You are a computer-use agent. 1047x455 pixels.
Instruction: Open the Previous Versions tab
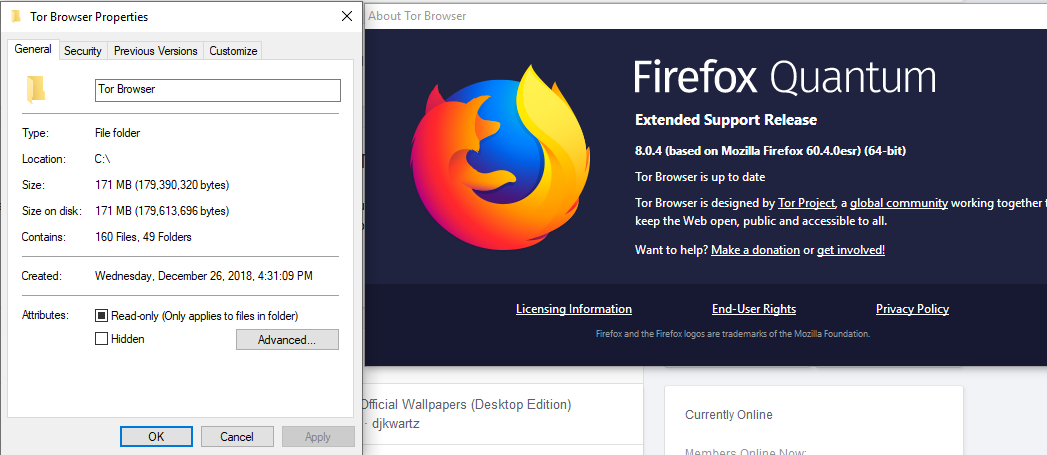pos(156,51)
